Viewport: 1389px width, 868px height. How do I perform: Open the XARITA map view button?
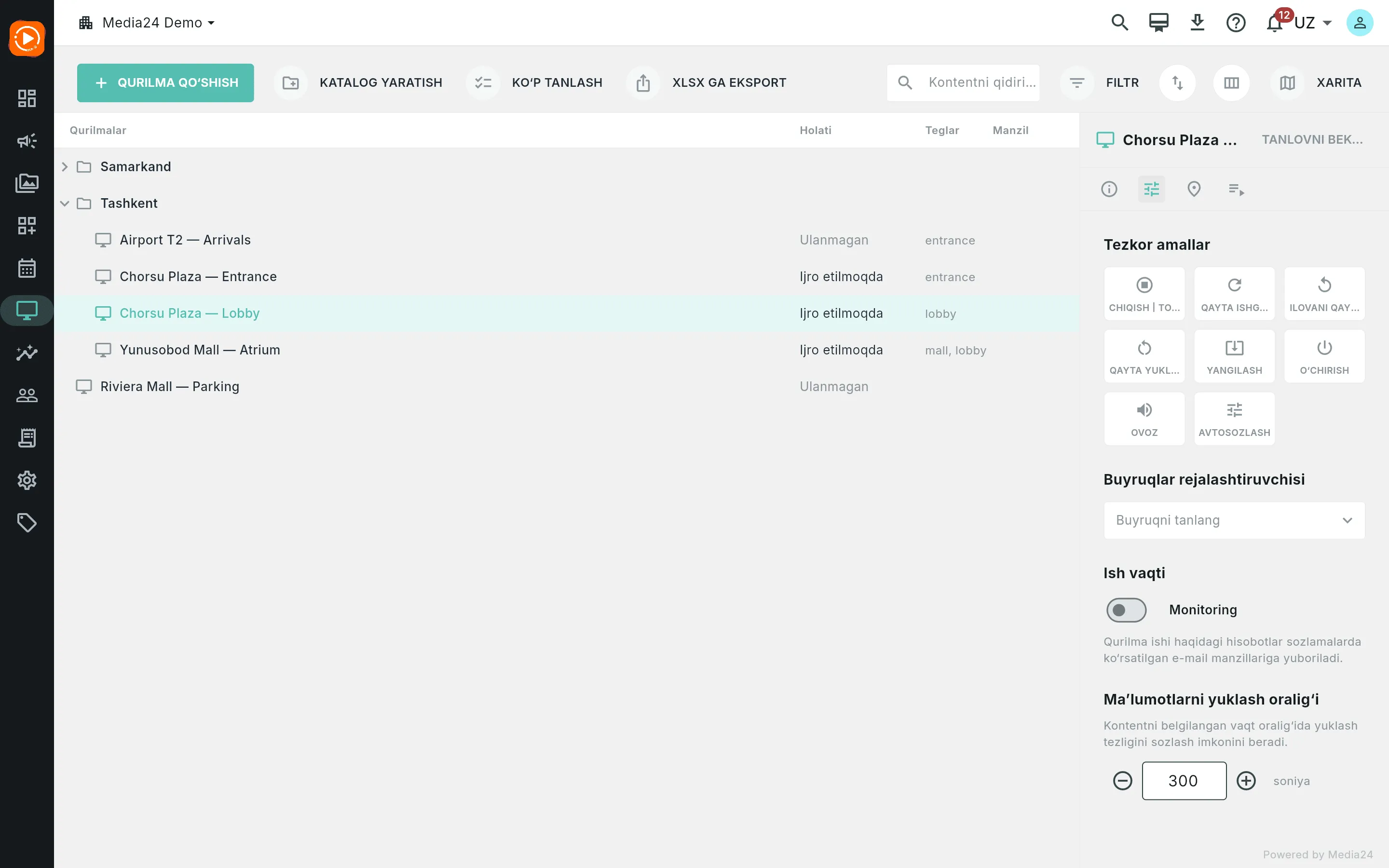click(1316, 82)
